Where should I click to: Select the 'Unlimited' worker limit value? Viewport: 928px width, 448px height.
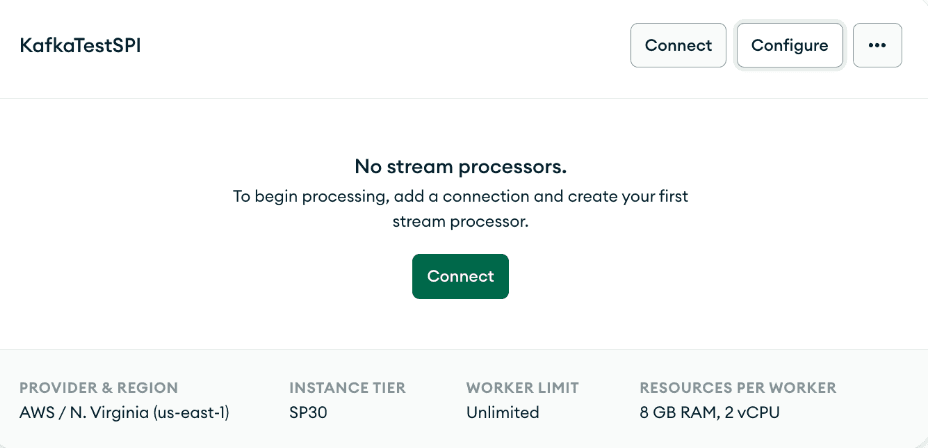point(502,412)
